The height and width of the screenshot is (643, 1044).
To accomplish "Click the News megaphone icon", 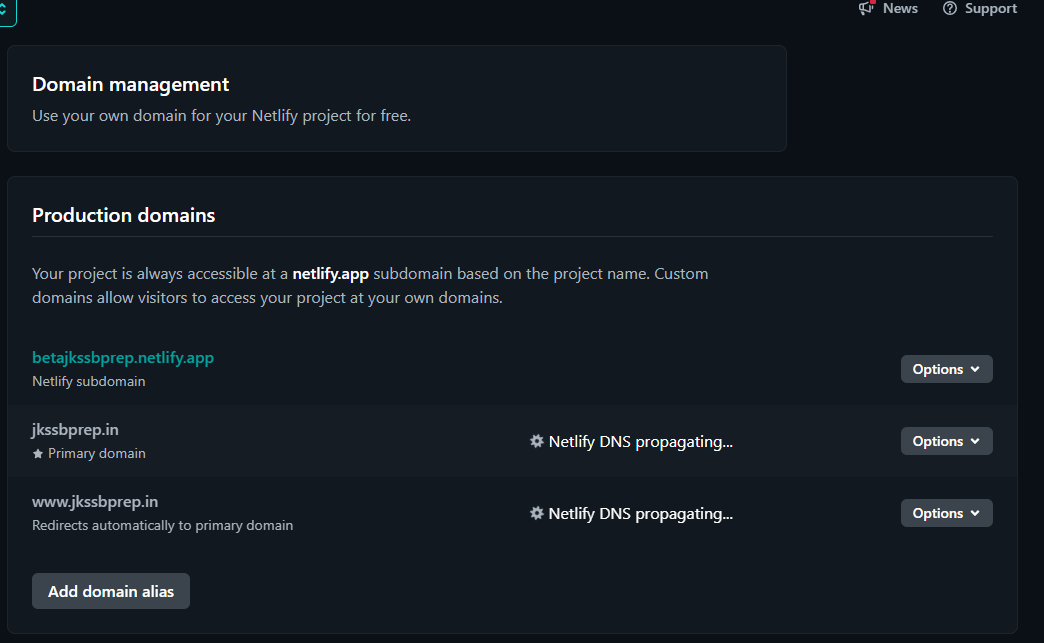I will click(x=866, y=8).
